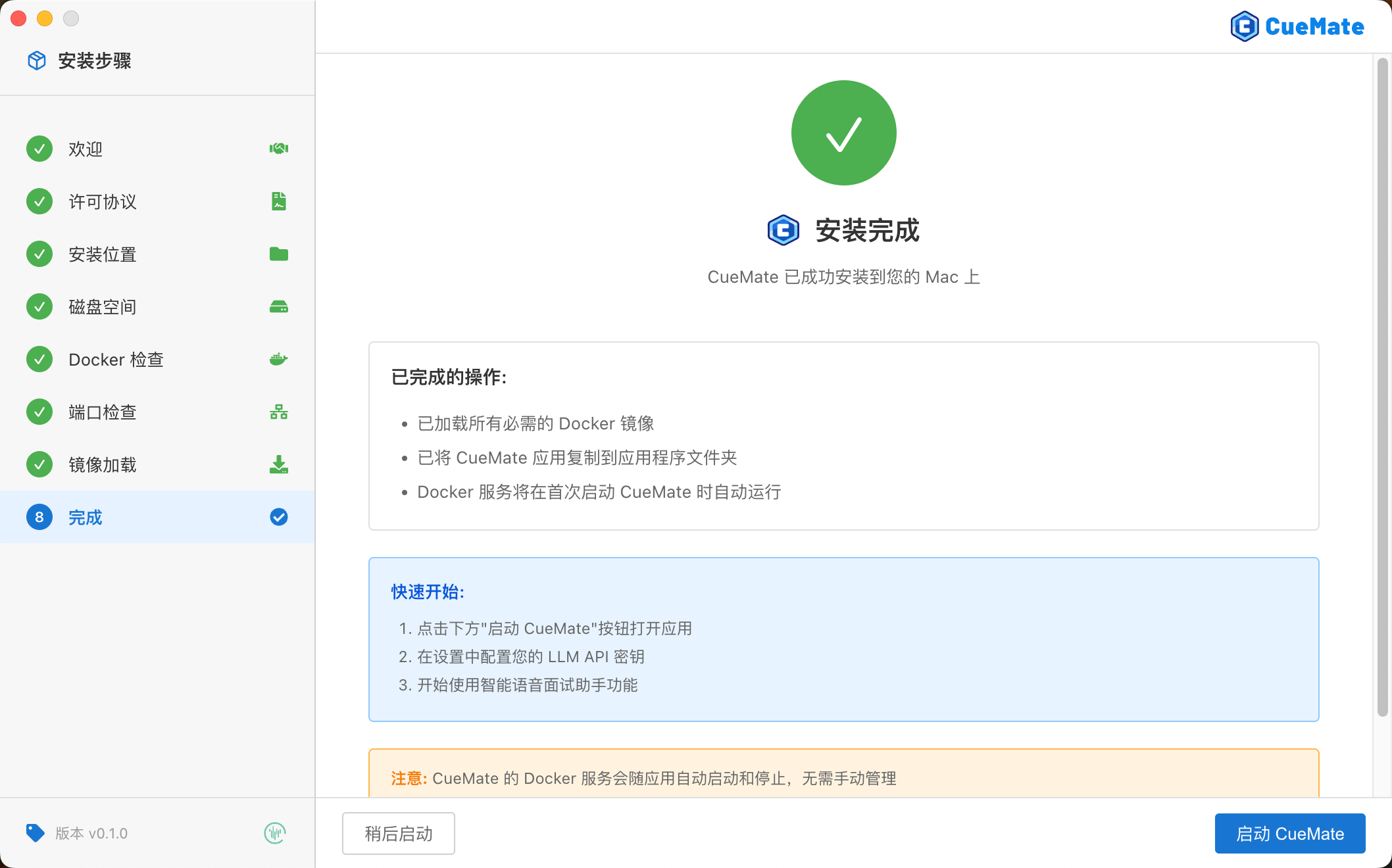Click the large green success checkmark circle
The height and width of the screenshot is (868, 1392).
[843, 132]
